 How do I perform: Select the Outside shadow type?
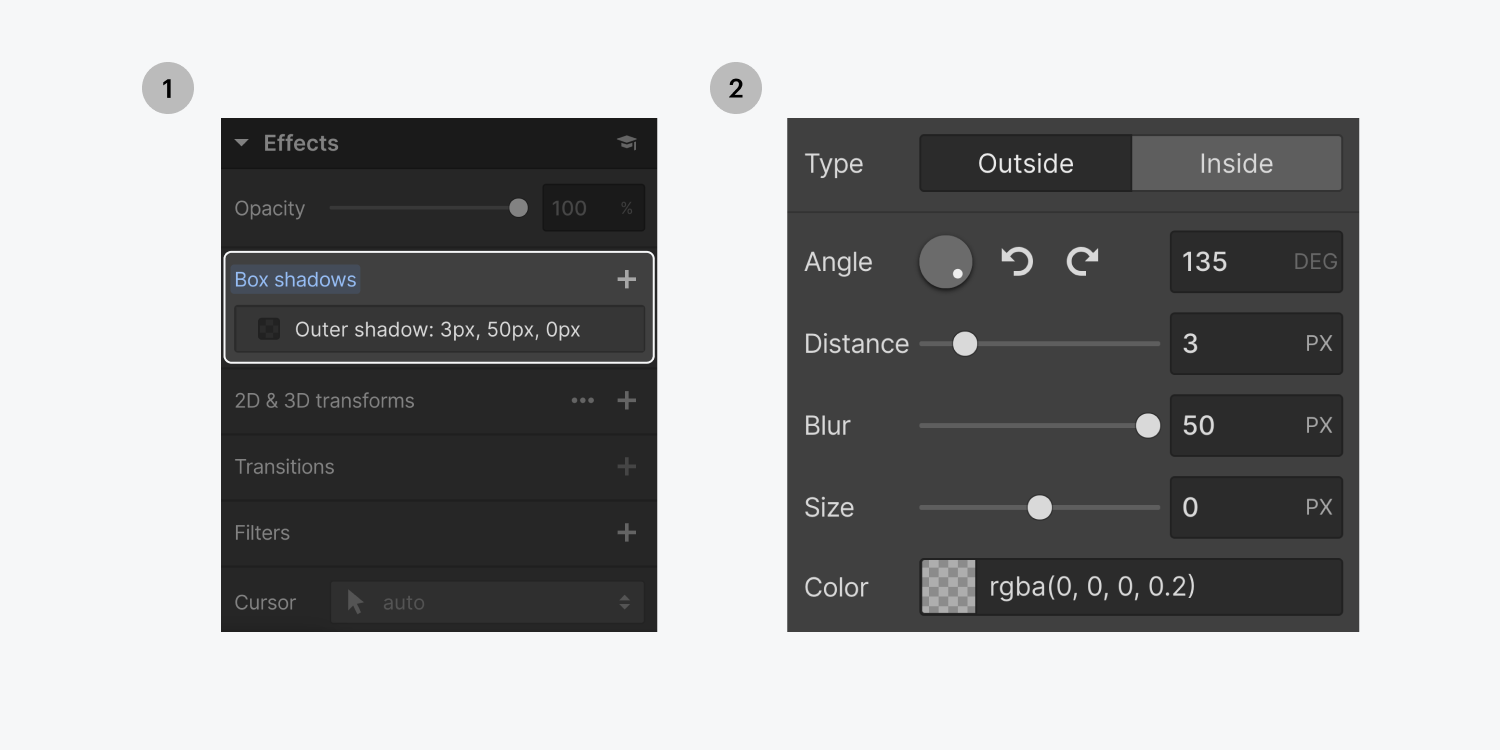point(1026,164)
